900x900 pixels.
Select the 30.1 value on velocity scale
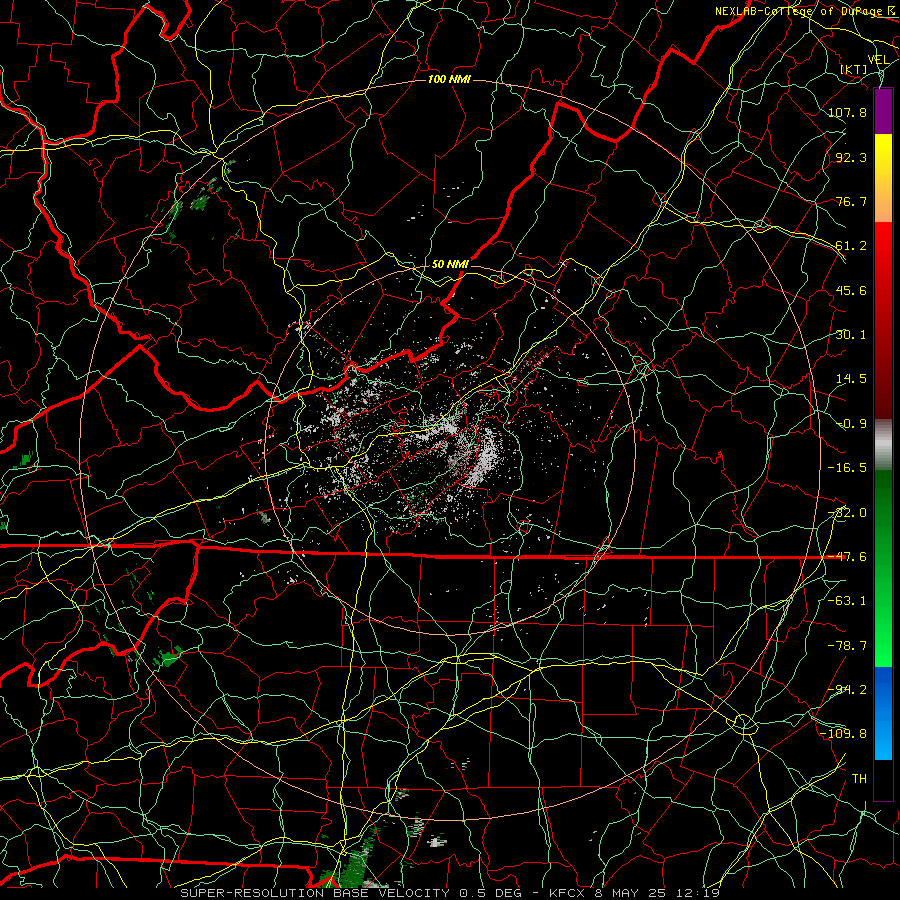851,335
